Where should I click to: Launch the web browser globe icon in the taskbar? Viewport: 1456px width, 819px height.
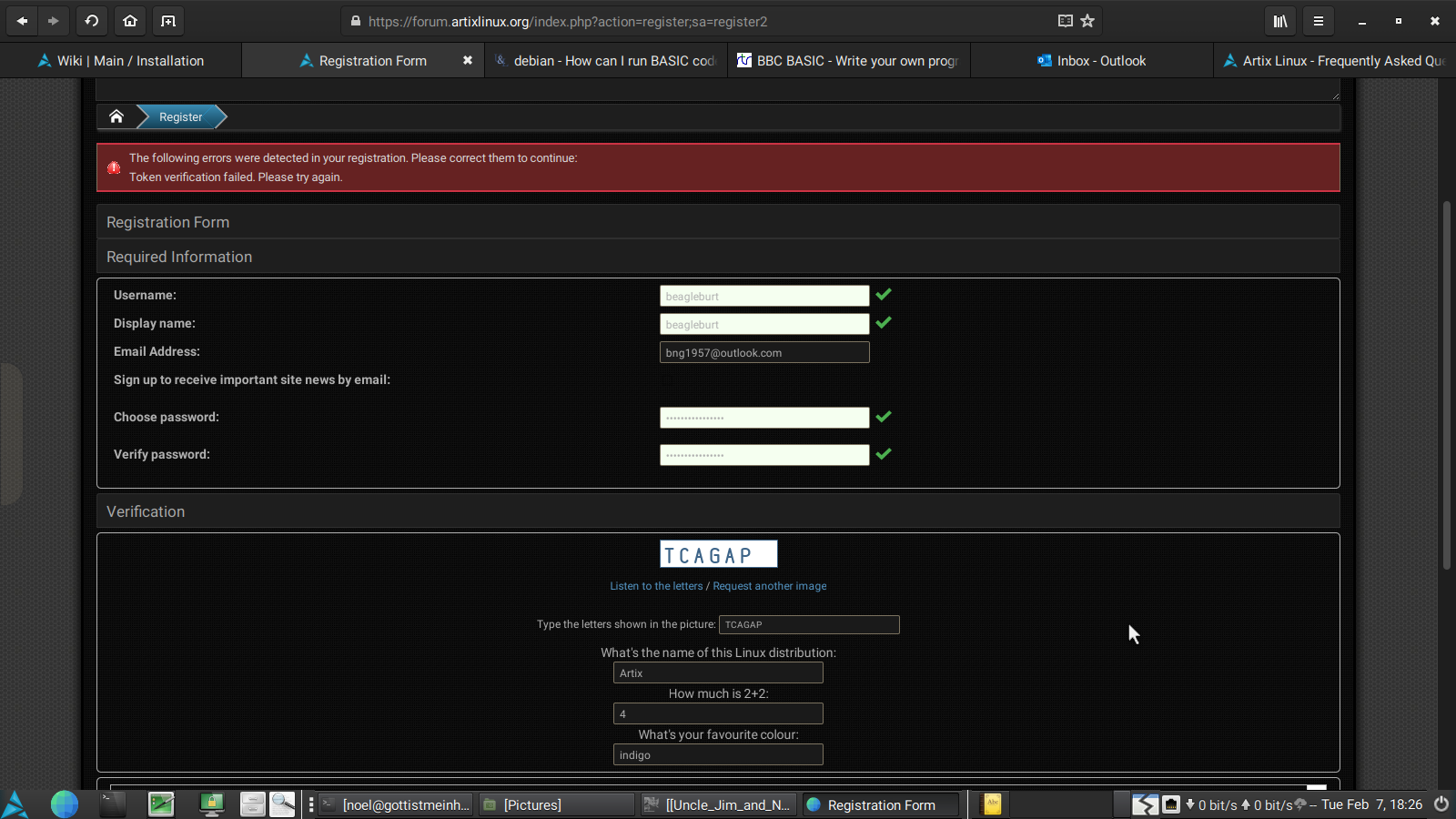[65, 804]
